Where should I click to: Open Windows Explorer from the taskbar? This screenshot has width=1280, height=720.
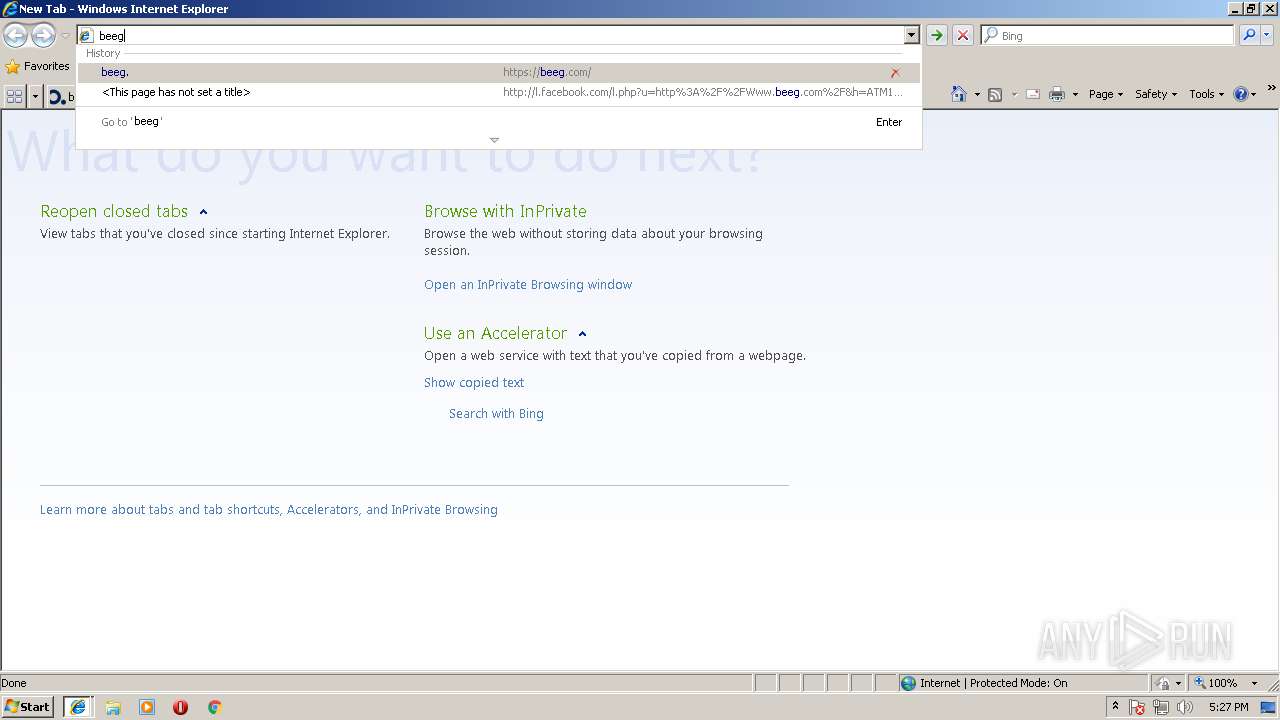click(113, 707)
